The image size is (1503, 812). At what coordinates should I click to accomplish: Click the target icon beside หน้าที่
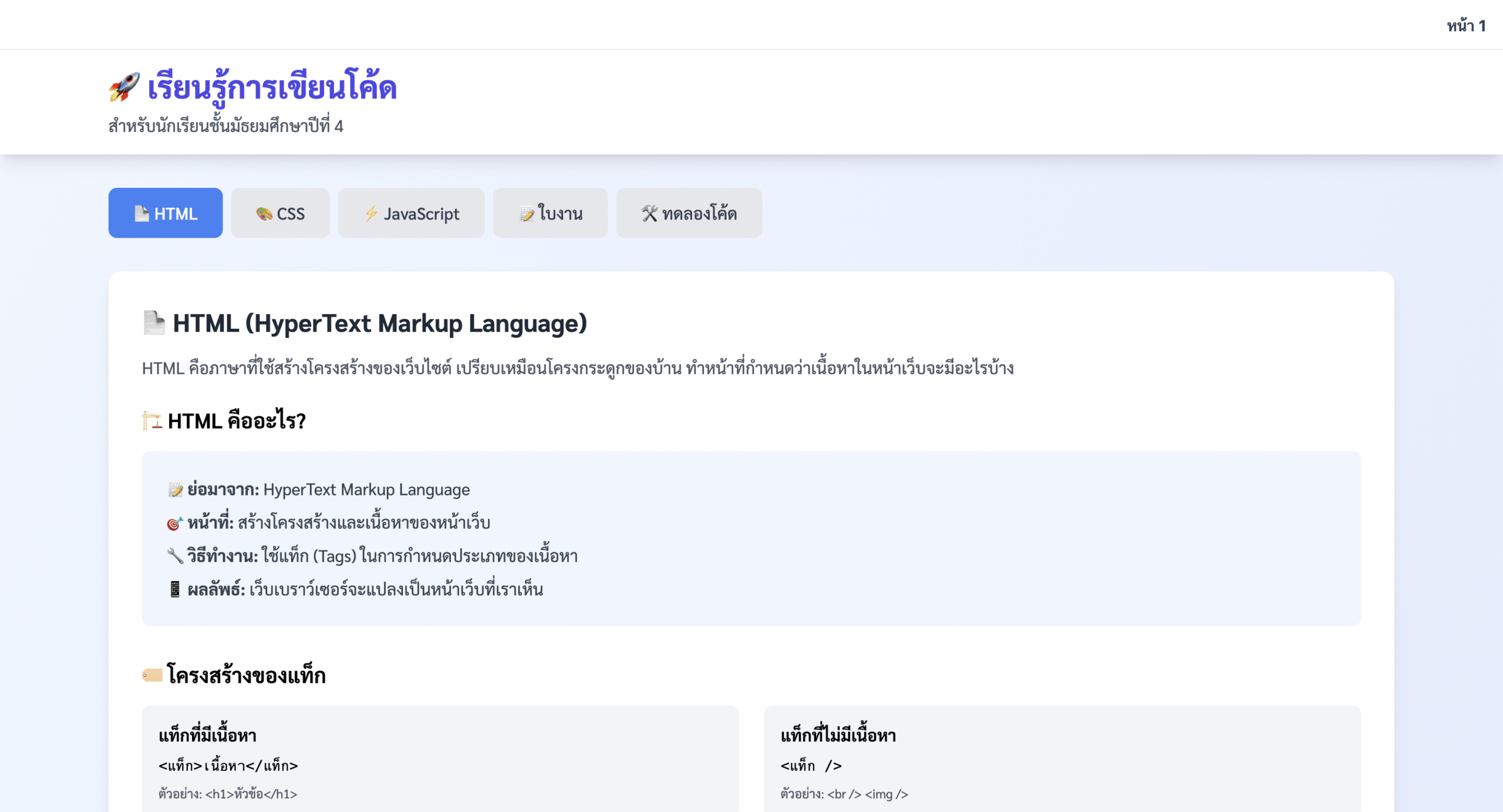[x=174, y=523]
